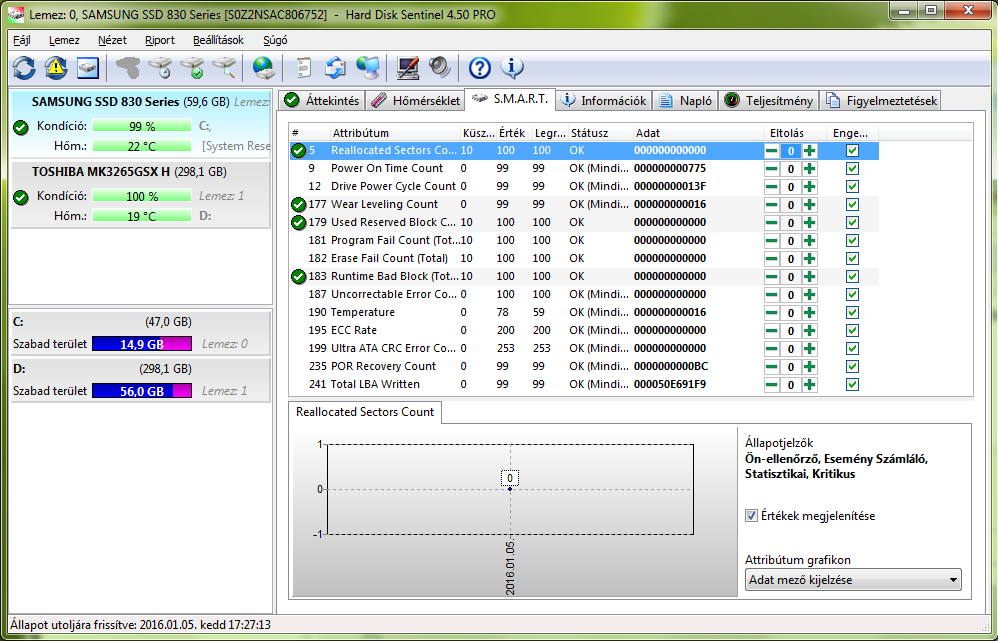Toggle the enable checkbox for Wear Leveling Count

pos(852,204)
